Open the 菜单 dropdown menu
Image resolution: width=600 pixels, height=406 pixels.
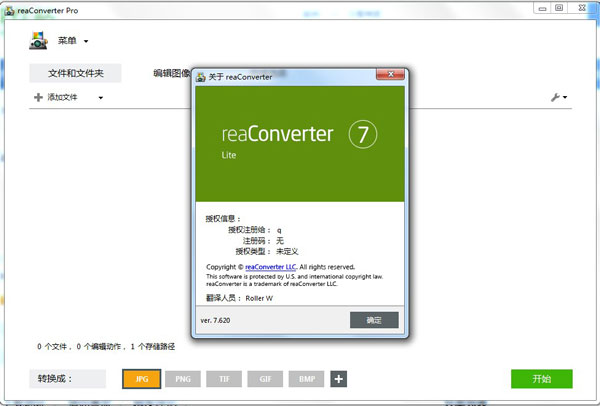click(73, 41)
